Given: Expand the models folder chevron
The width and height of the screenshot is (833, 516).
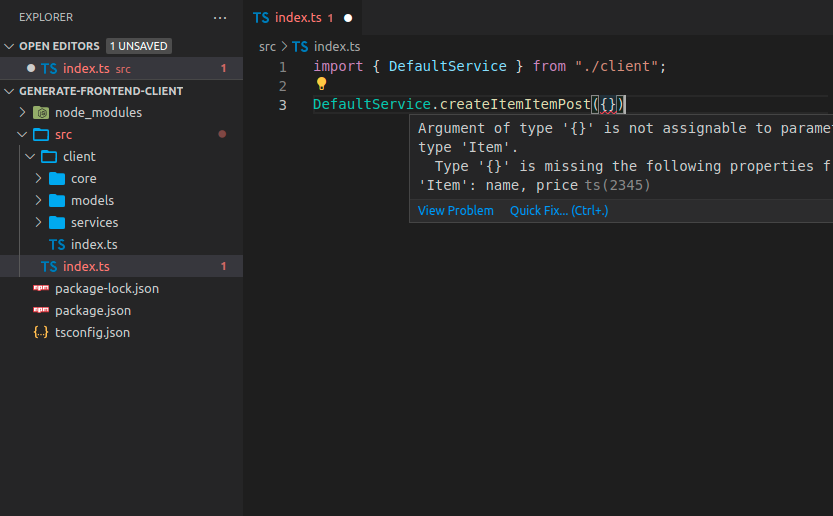Looking at the screenshot, I should click(38, 201).
